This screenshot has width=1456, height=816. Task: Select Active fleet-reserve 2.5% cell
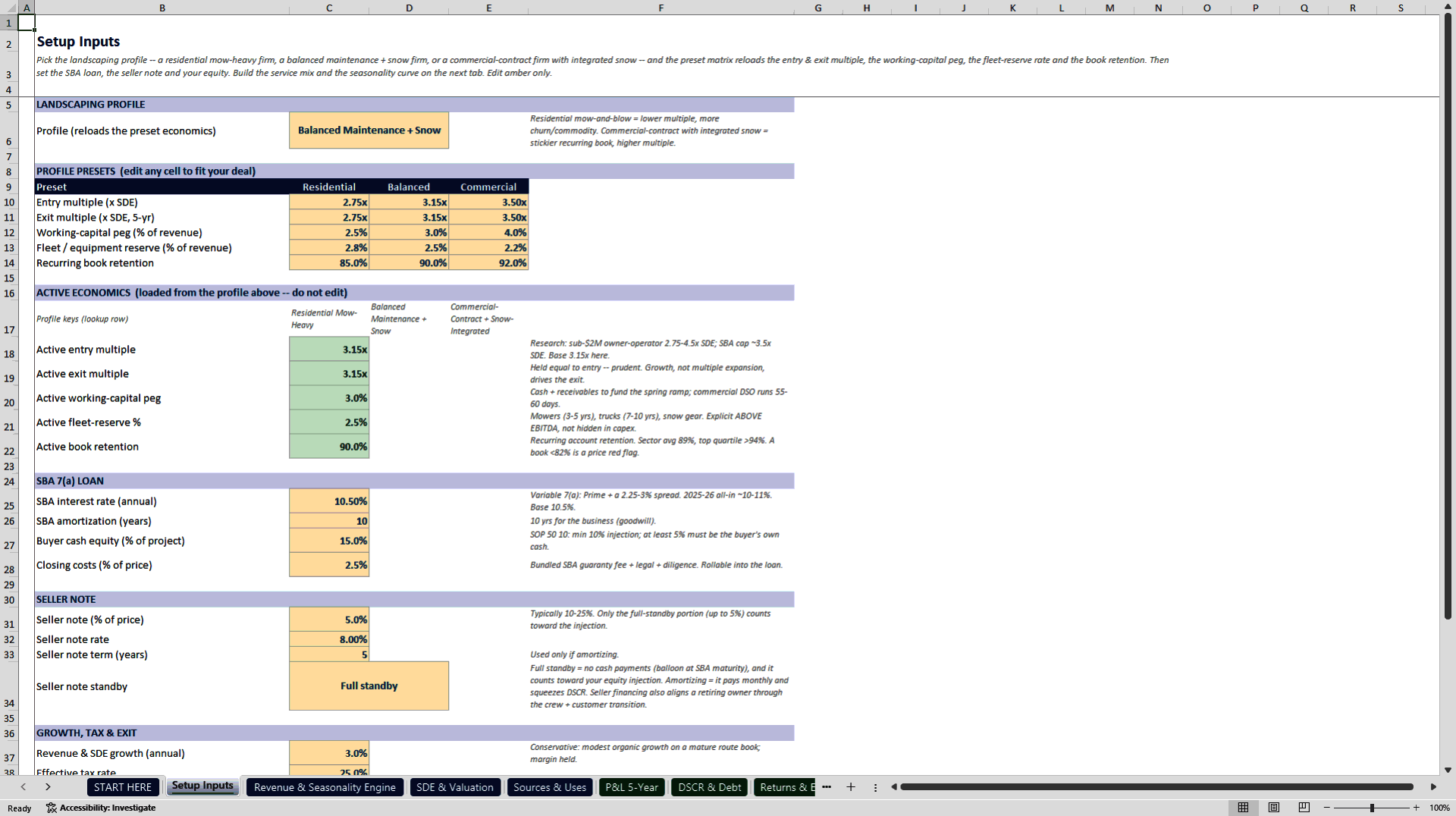click(329, 422)
